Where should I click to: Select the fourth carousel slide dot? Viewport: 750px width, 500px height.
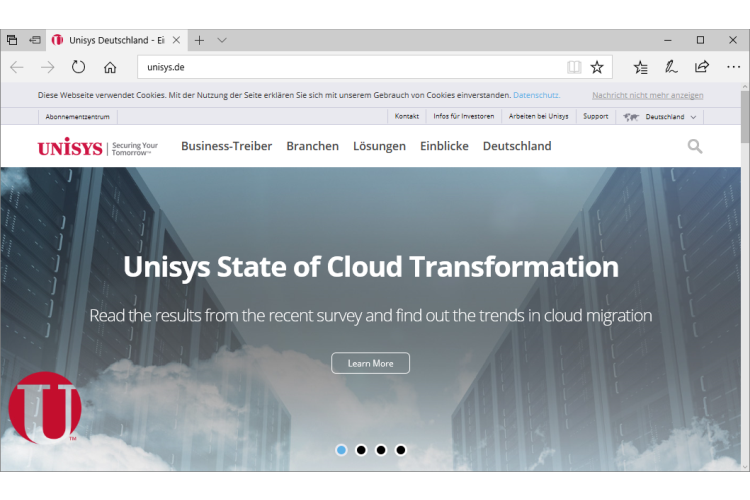click(401, 450)
